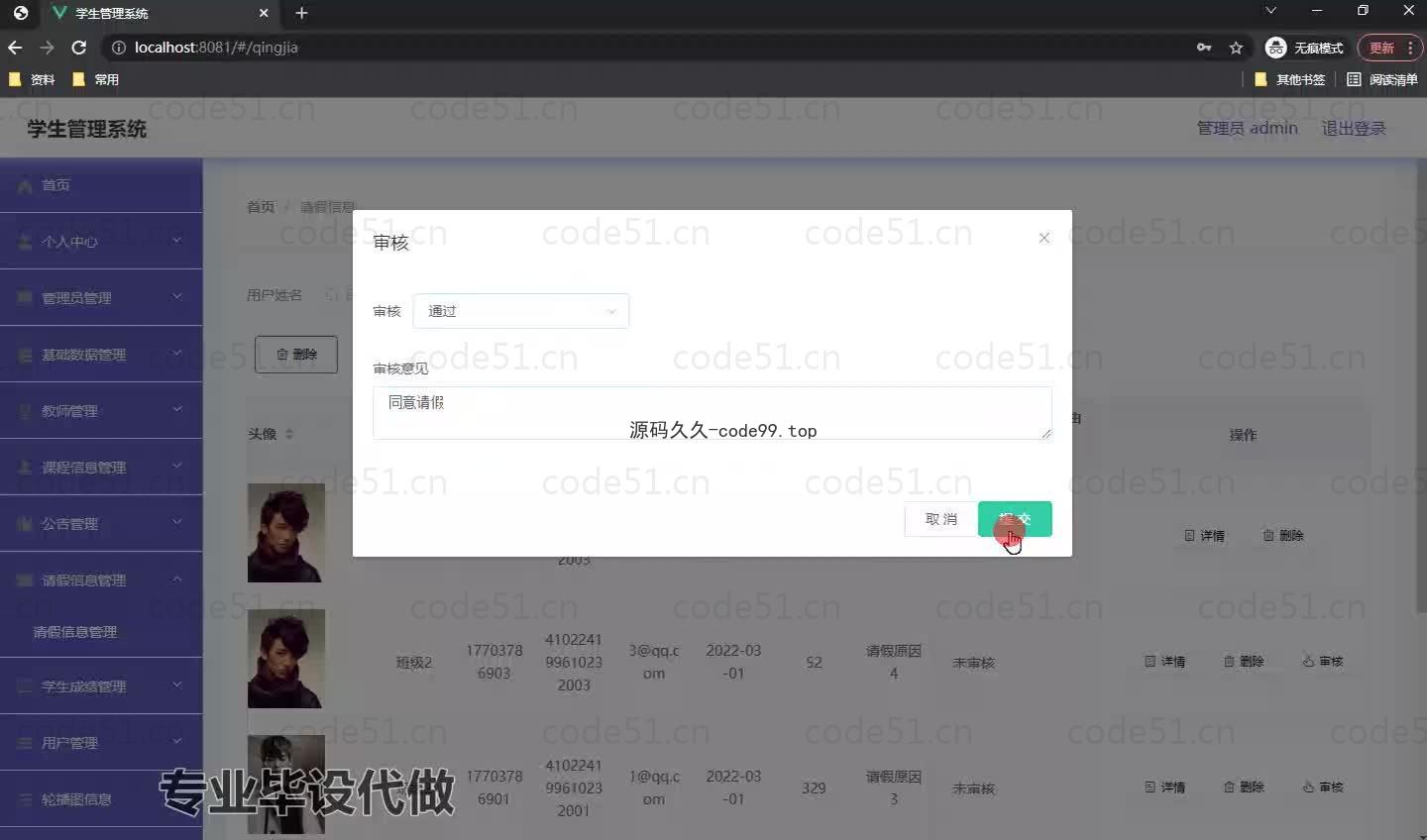Click the browser 更新 button

click(1381, 48)
